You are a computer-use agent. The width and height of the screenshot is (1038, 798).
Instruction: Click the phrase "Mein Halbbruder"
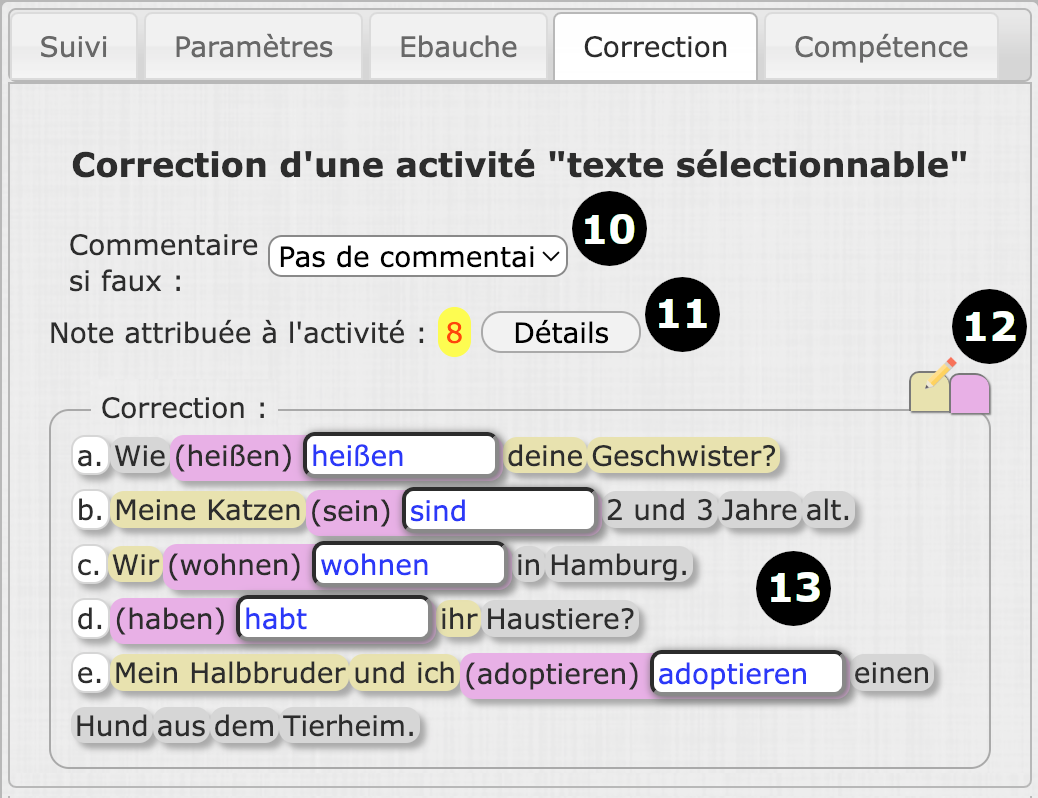[x=230, y=674]
